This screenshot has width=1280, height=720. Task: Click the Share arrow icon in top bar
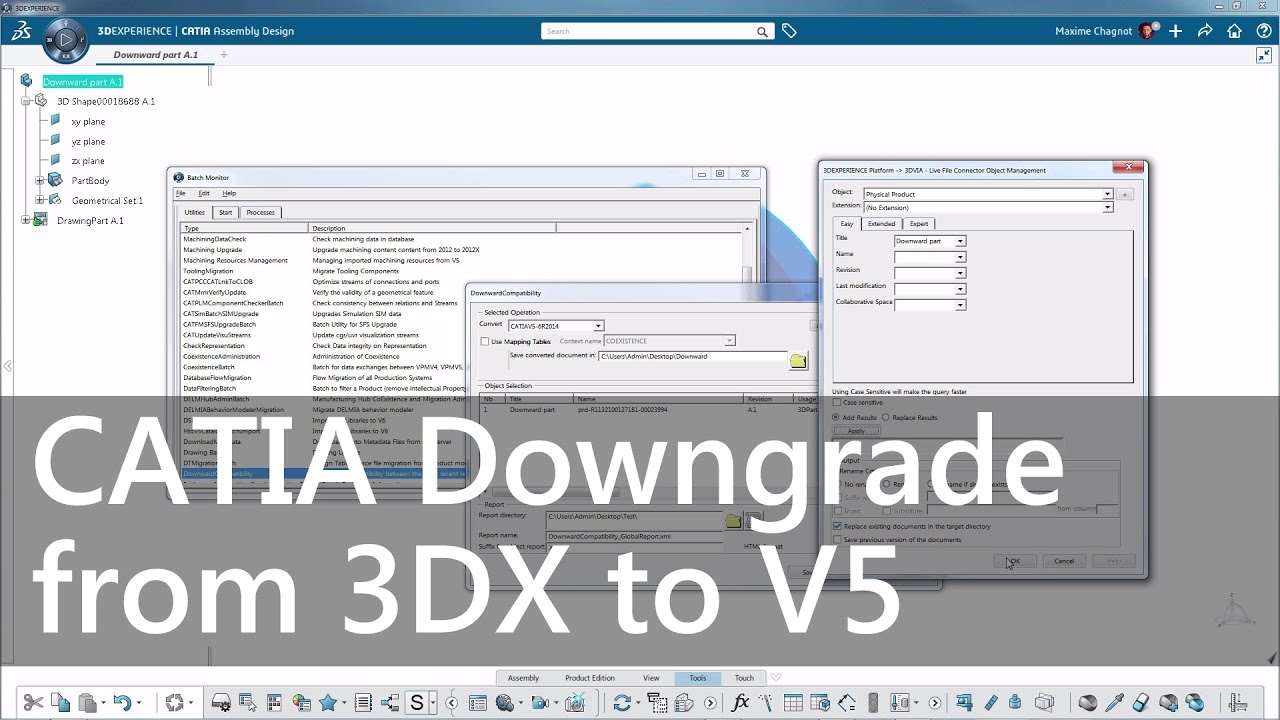pyautogui.click(x=1205, y=31)
